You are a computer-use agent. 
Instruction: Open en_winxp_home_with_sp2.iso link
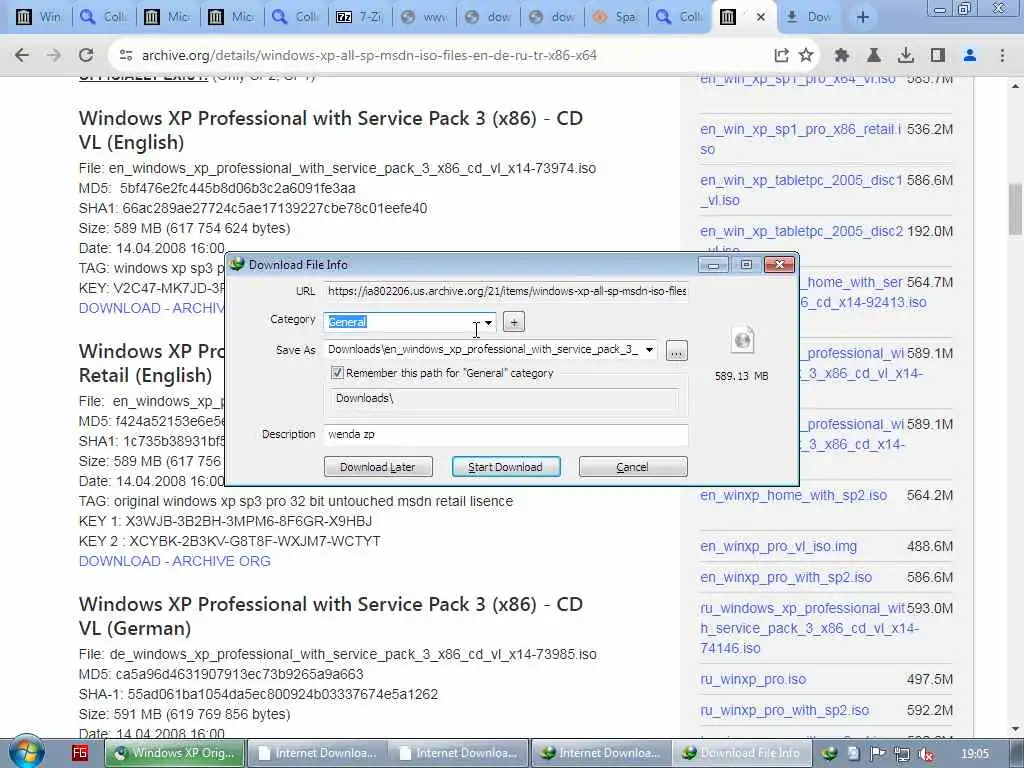pos(793,495)
